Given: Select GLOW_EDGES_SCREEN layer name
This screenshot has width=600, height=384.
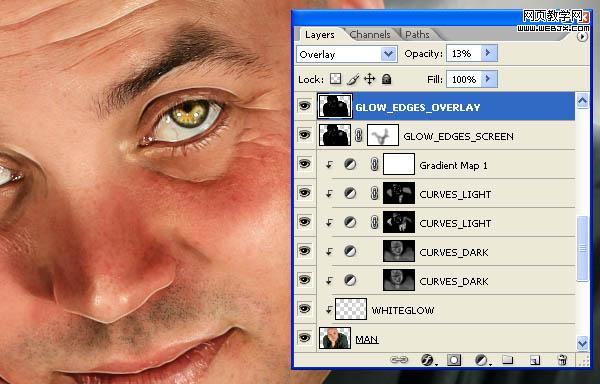Looking at the screenshot, I should click(x=458, y=137).
